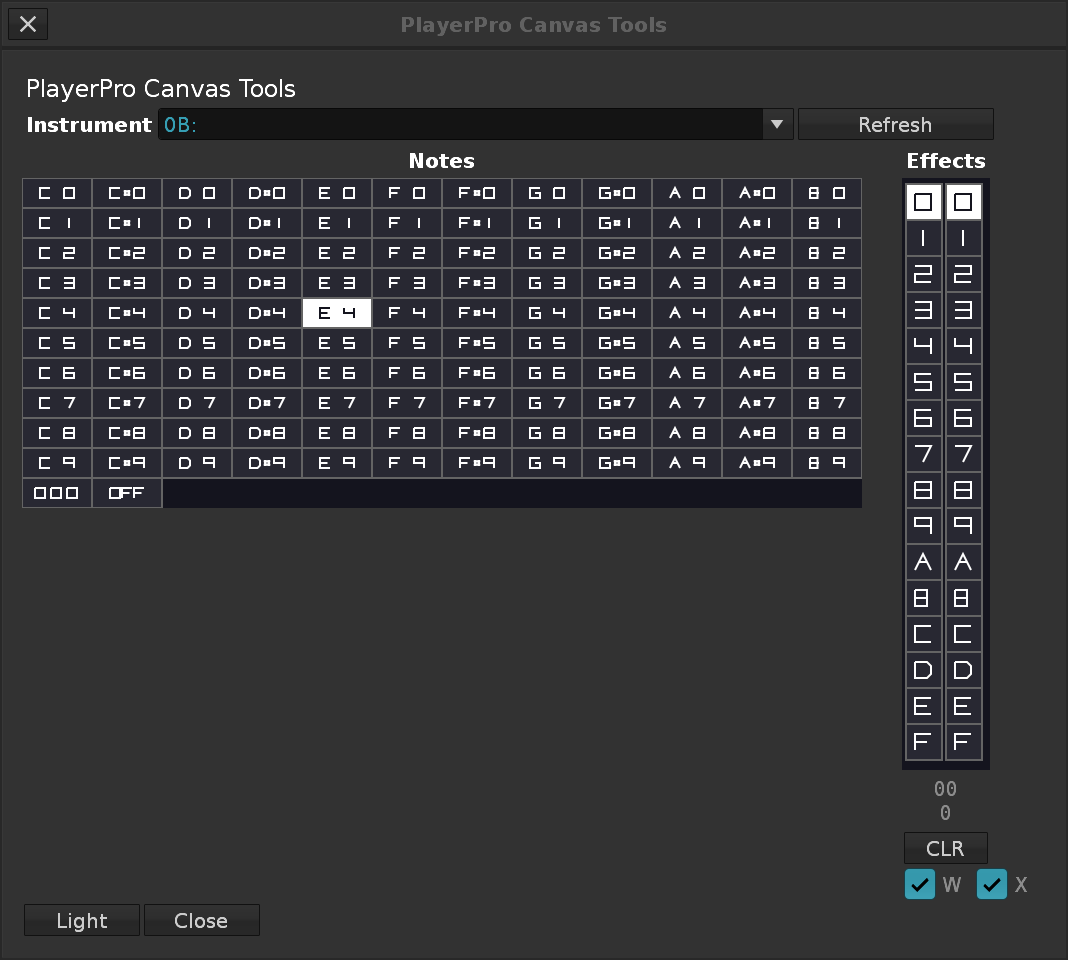Select note F 3 cell
1068x960 pixels.
[x=407, y=283]
